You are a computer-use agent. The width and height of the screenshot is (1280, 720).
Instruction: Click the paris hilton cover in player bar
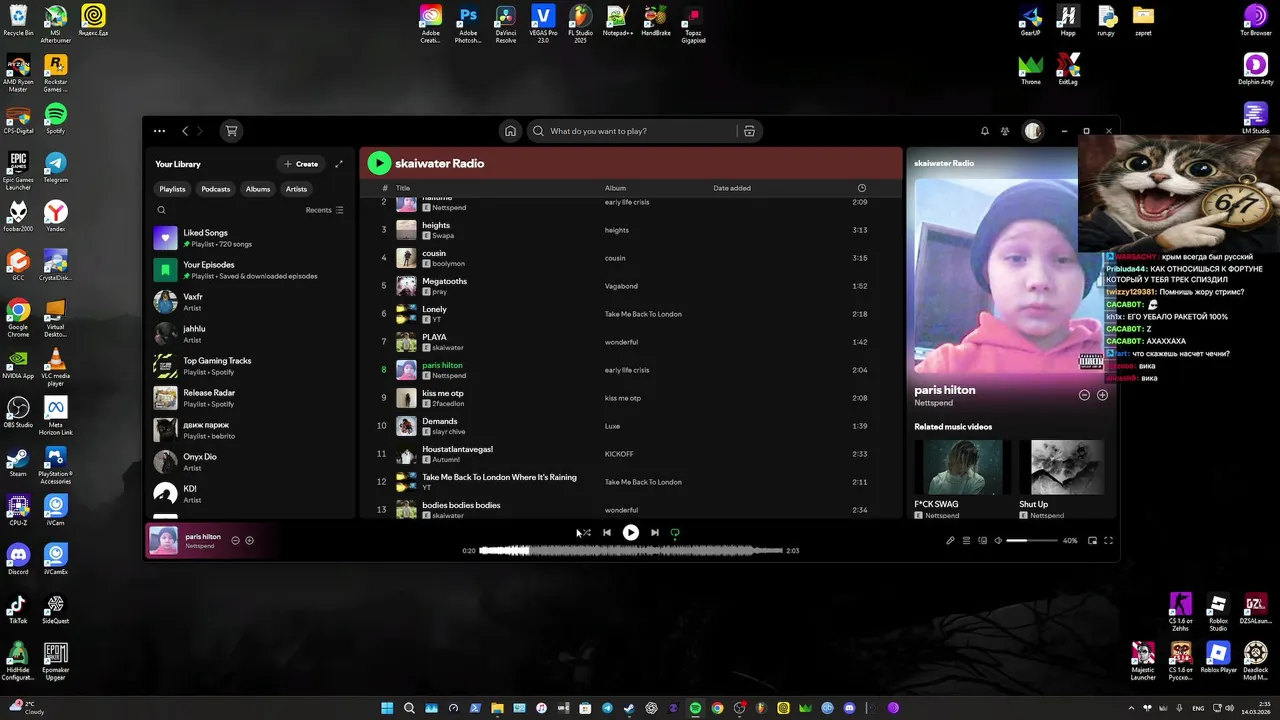point(164,541)
